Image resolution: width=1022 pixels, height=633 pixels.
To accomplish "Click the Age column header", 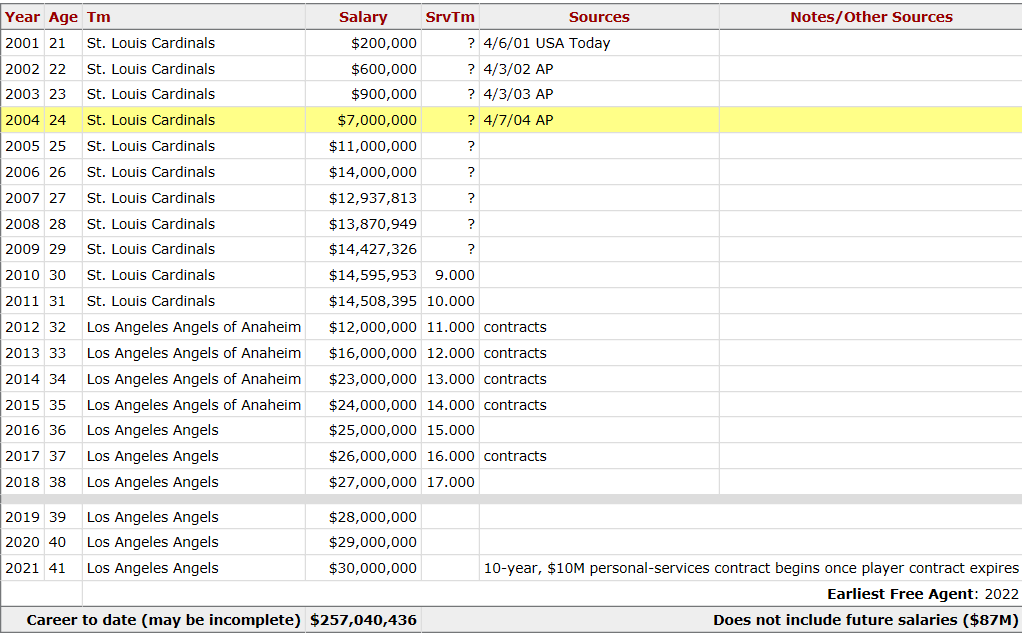I will point(63,17).
